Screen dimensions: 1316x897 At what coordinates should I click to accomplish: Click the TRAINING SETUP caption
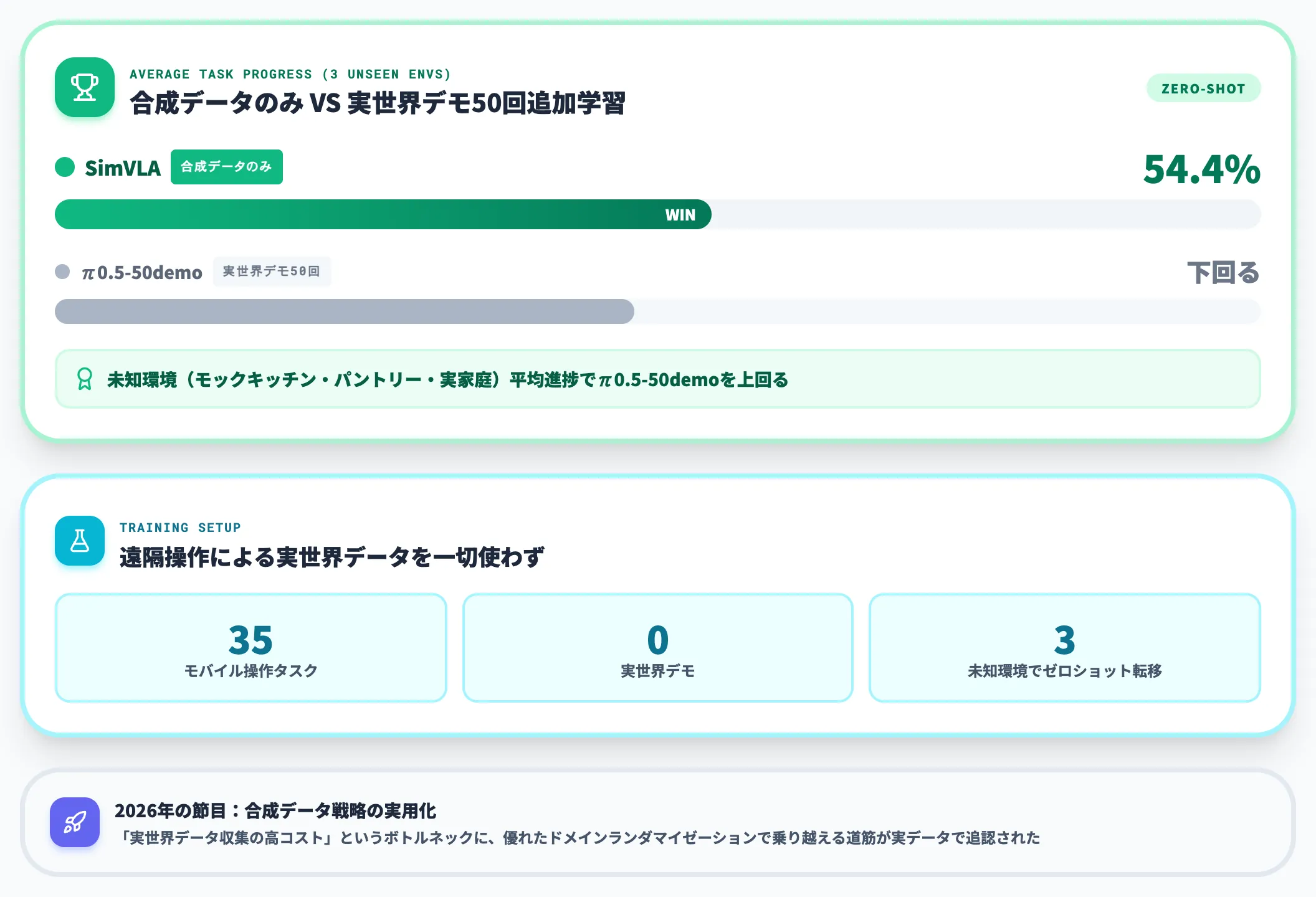tap(180, 528)
